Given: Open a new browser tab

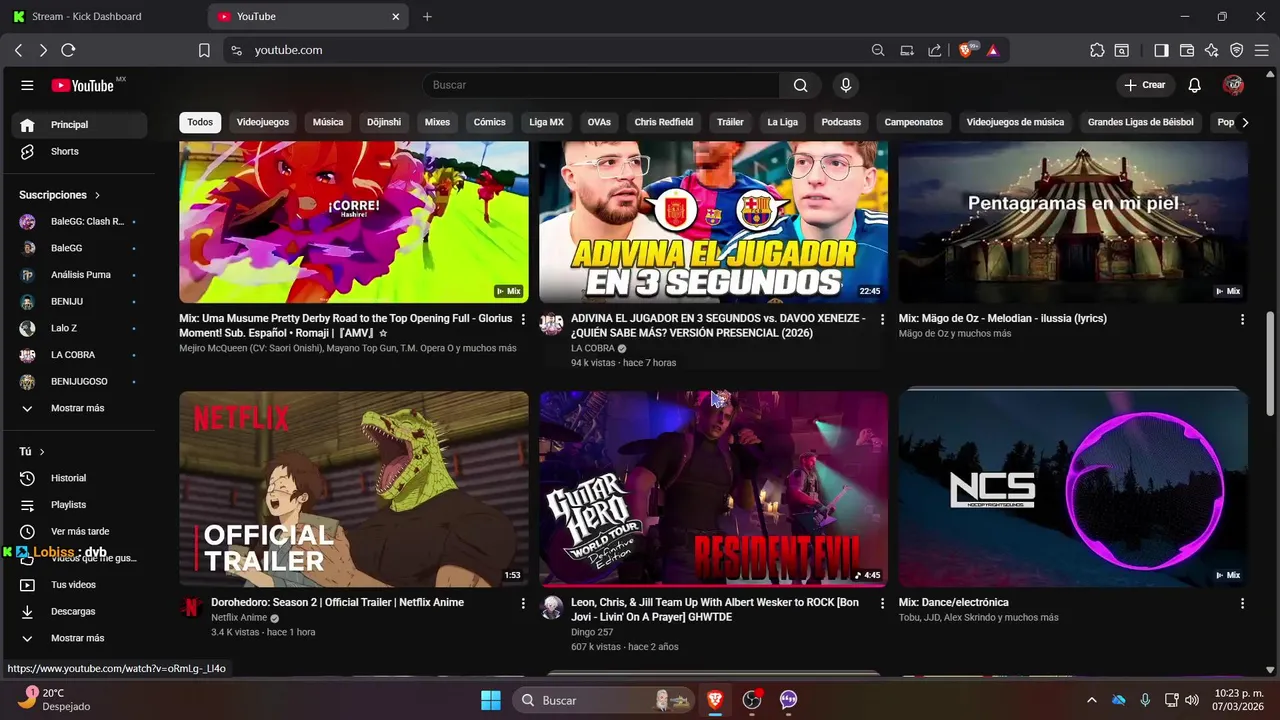Looking at the screenshot, I should (427, 16).
